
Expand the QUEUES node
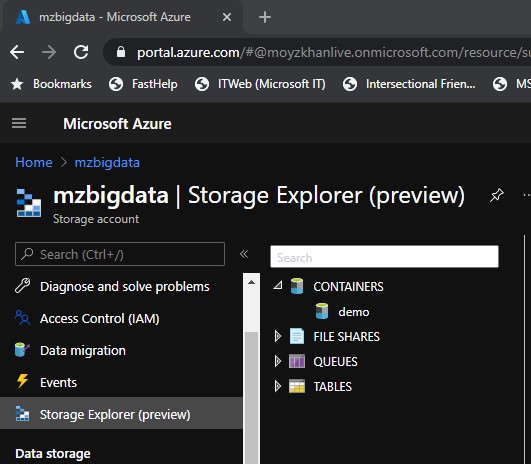click(x=278, y=361)
